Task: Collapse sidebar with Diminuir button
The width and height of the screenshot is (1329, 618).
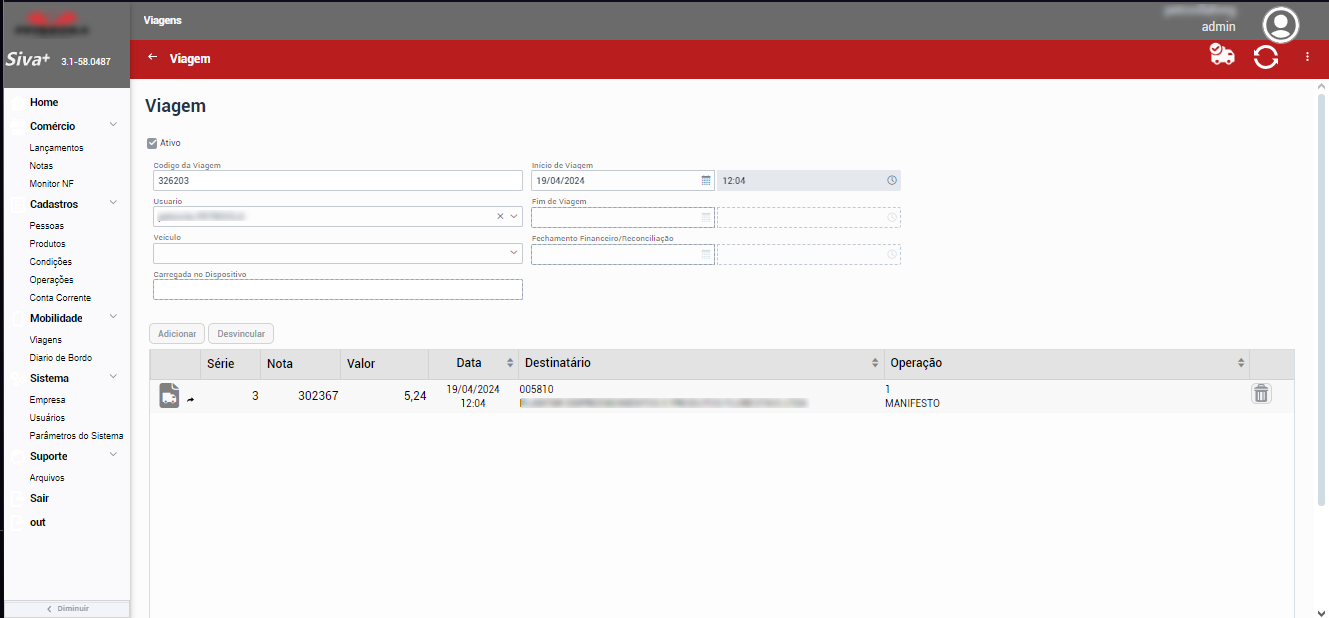Action: [x=67, y=608]
